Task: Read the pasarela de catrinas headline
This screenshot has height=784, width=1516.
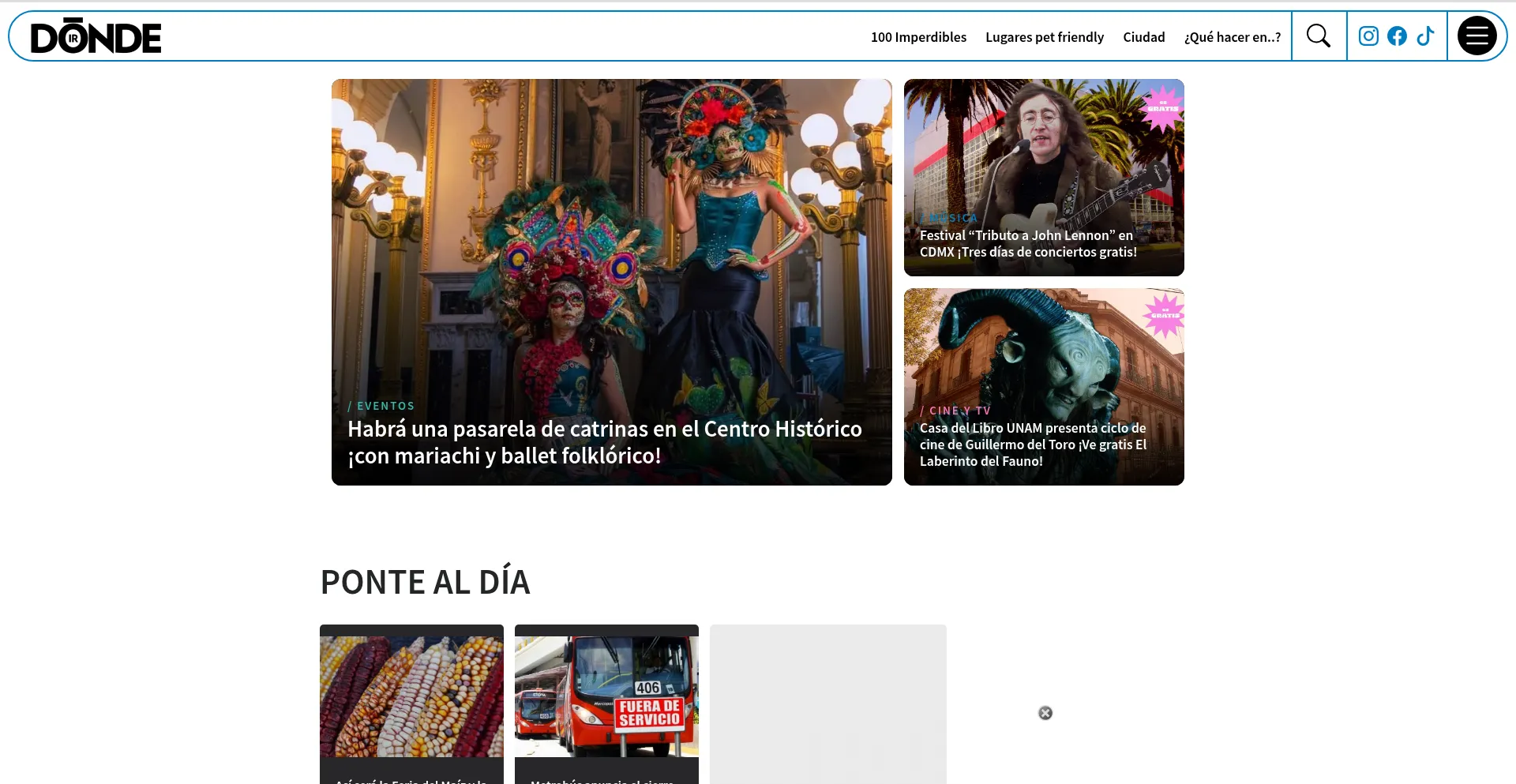Action: (x=605, y=442)
